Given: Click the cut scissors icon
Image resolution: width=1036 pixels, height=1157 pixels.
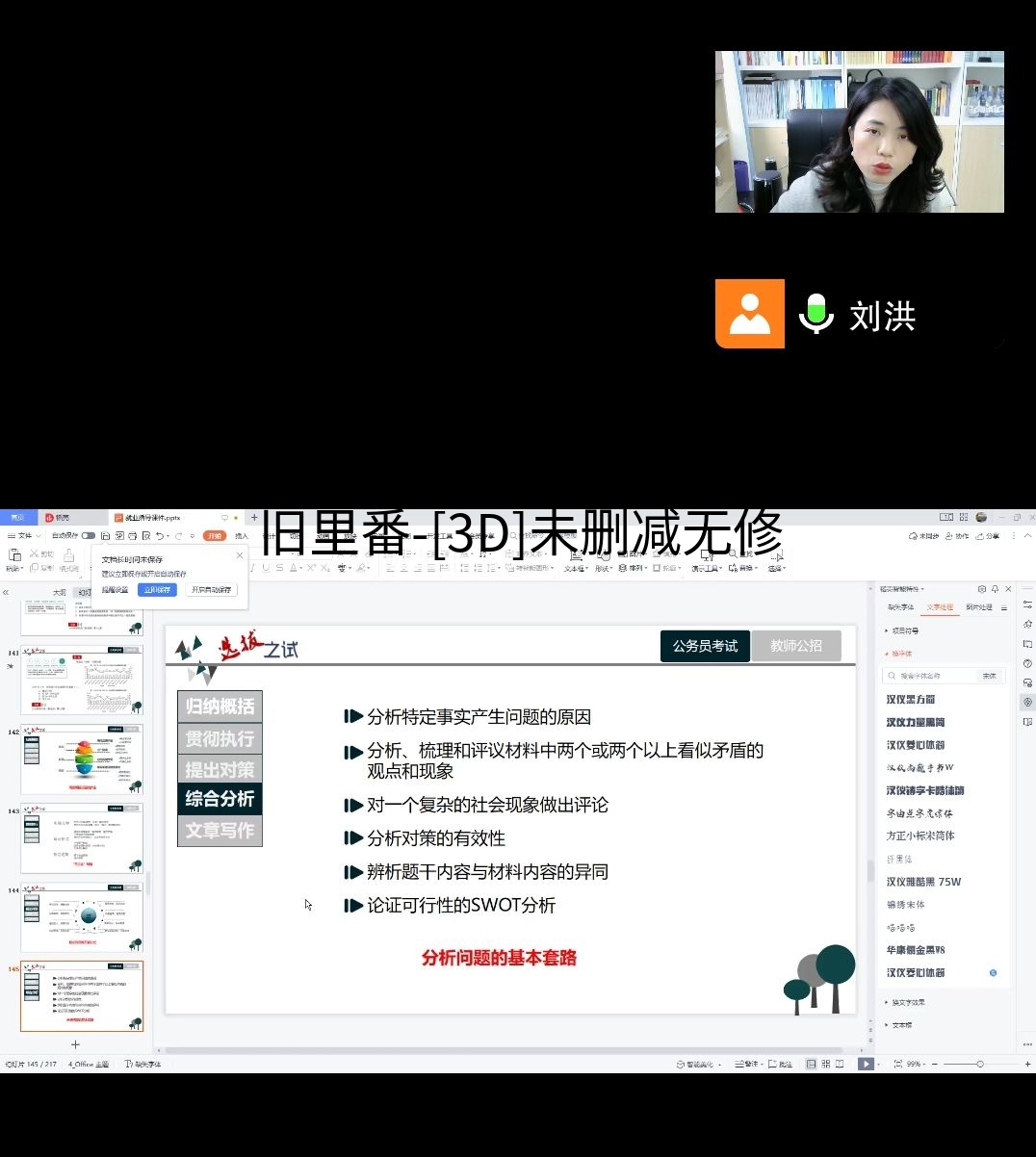Looking at the screenshot, I should coord(34,553).
